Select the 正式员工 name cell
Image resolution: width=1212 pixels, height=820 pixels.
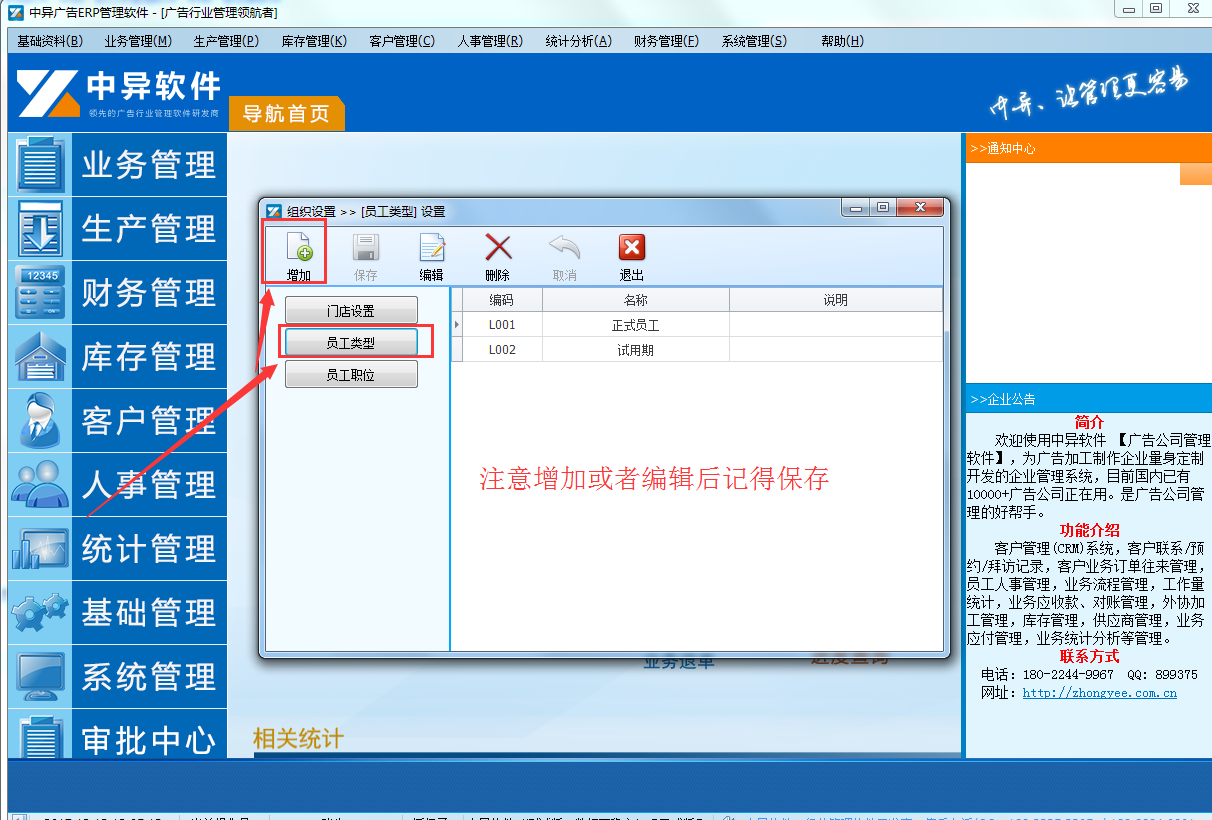pyautogui.click(x=636, y=325)
